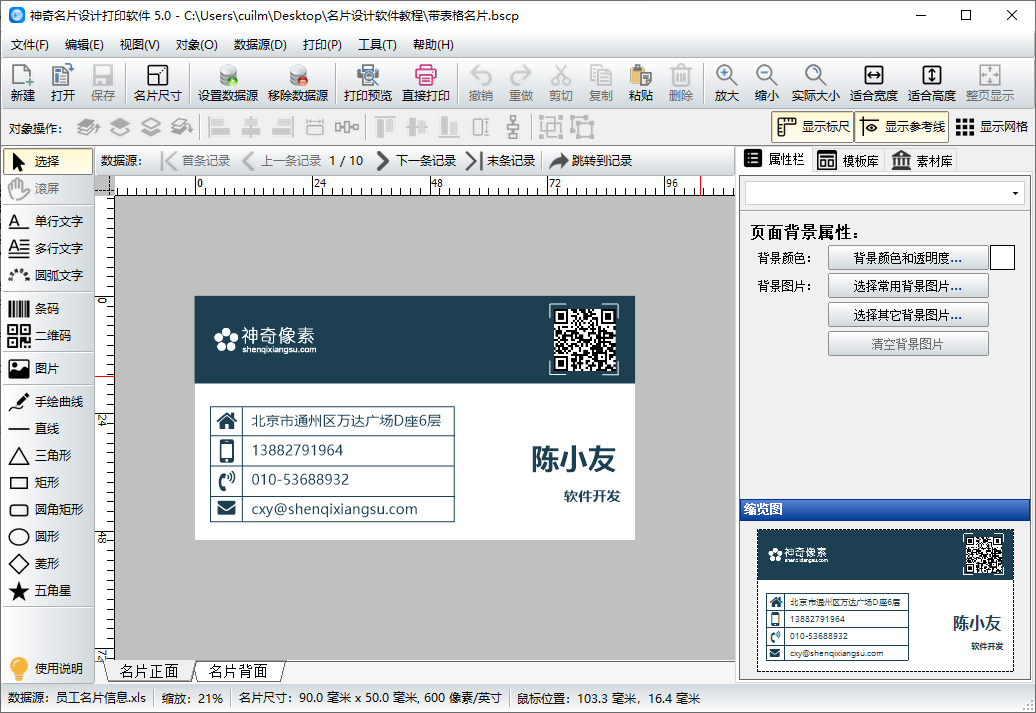1036x713 pixels.
Task: Open the 打印(P) menu
Action: pos(322,45)
